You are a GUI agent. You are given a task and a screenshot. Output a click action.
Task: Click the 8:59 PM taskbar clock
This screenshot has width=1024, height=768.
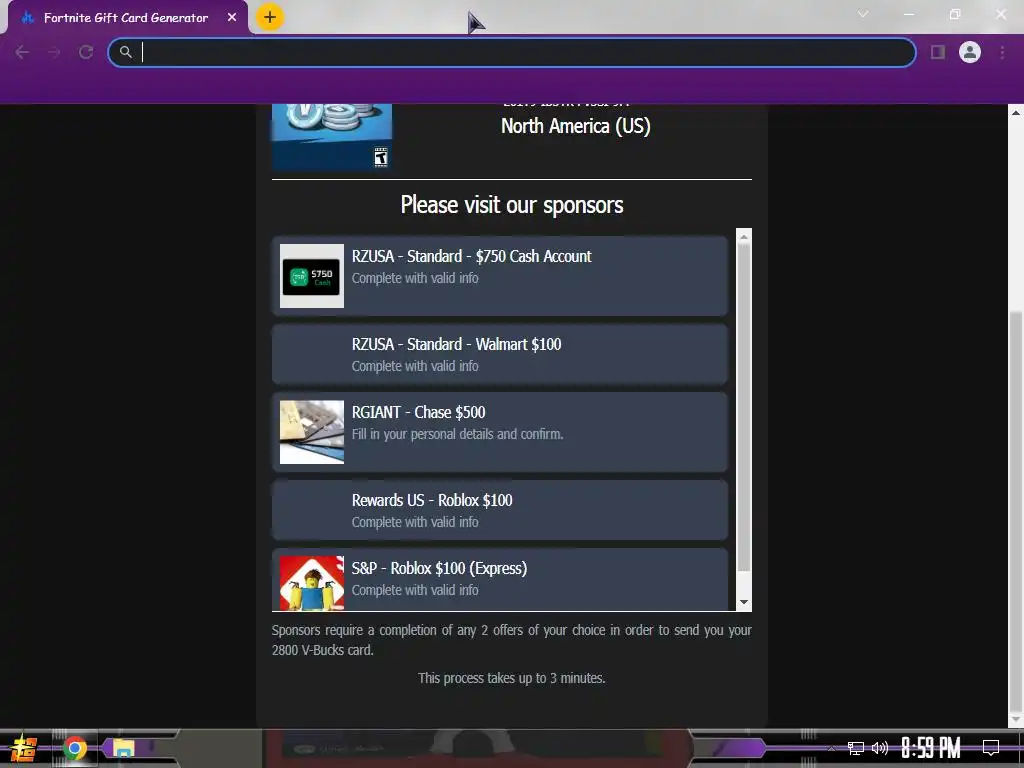pyautogui.click(x=931, y=748)
